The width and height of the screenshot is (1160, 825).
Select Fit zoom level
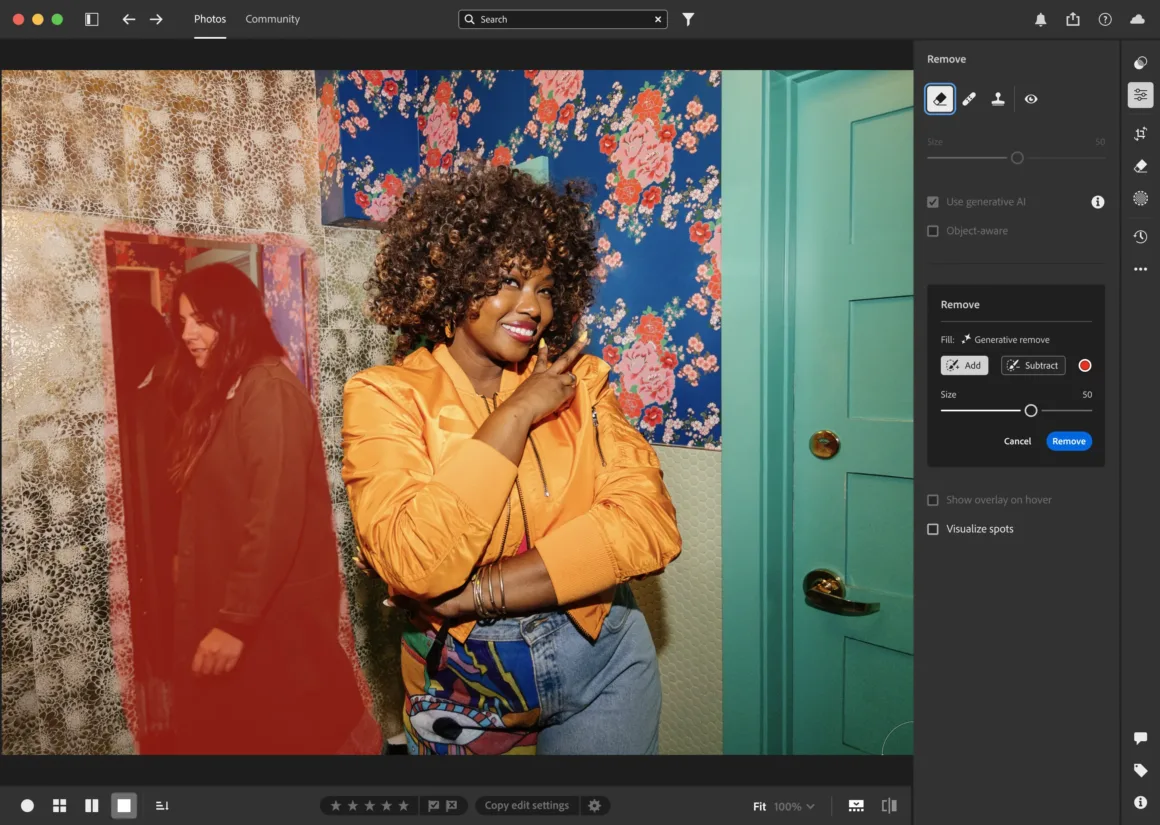(x=760, y=807)
